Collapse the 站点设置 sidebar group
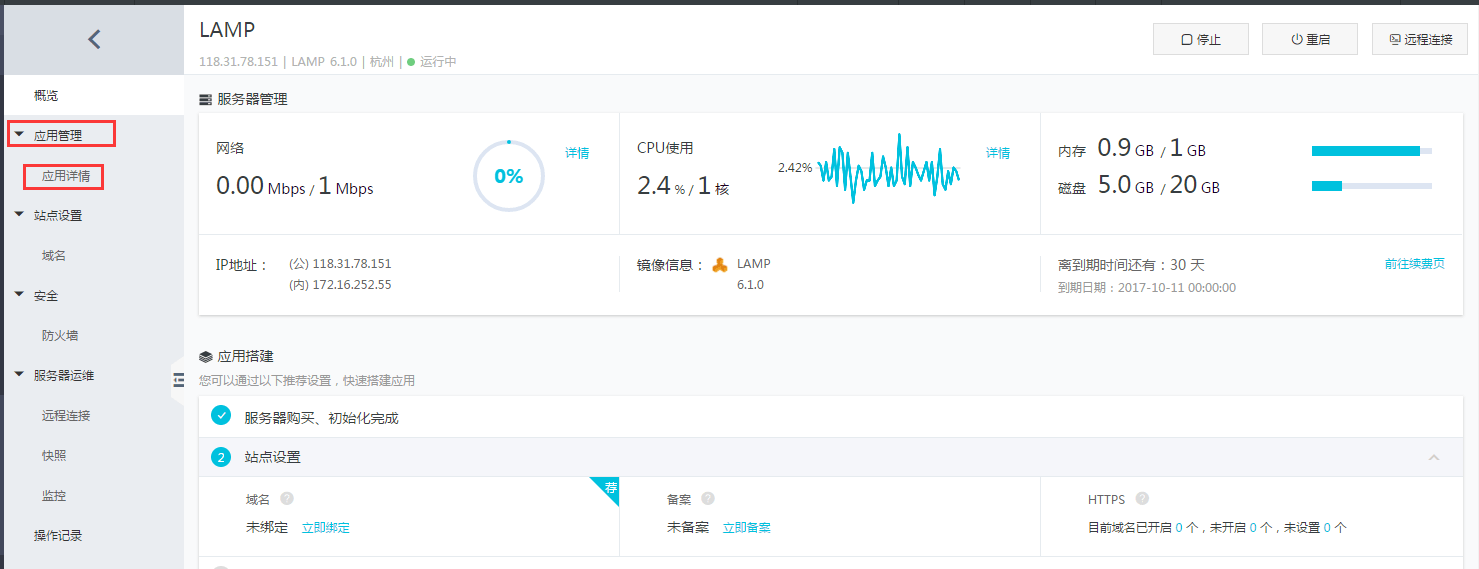Viewport: 1479px width, 569px height. pos(20,215)
